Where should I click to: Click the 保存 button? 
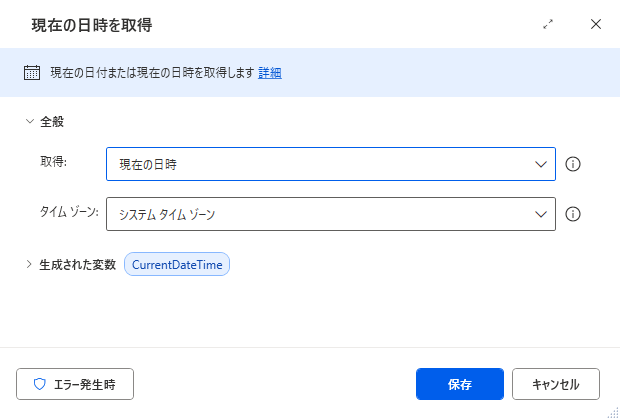(460, 384)
